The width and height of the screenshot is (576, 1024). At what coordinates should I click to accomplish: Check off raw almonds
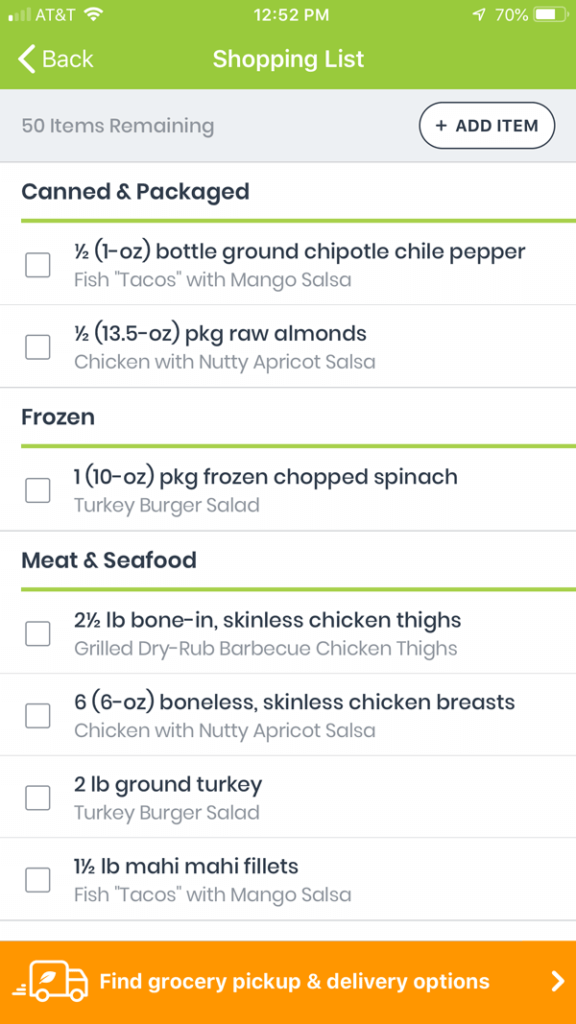(x=37, y=346)
